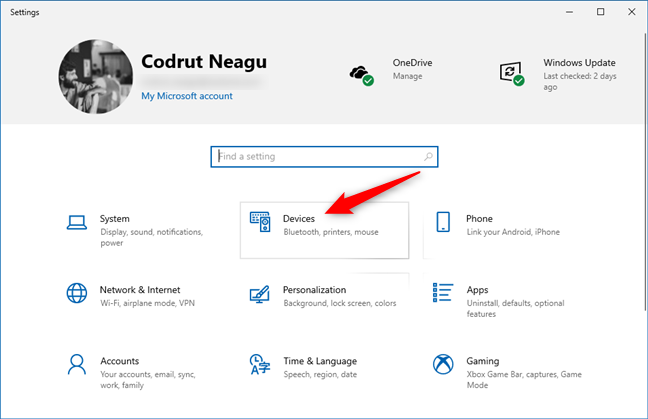Viewport: 648px width, 419px height.
Task: Open the Personalization paintbrush icon
Action: (260, 294)
